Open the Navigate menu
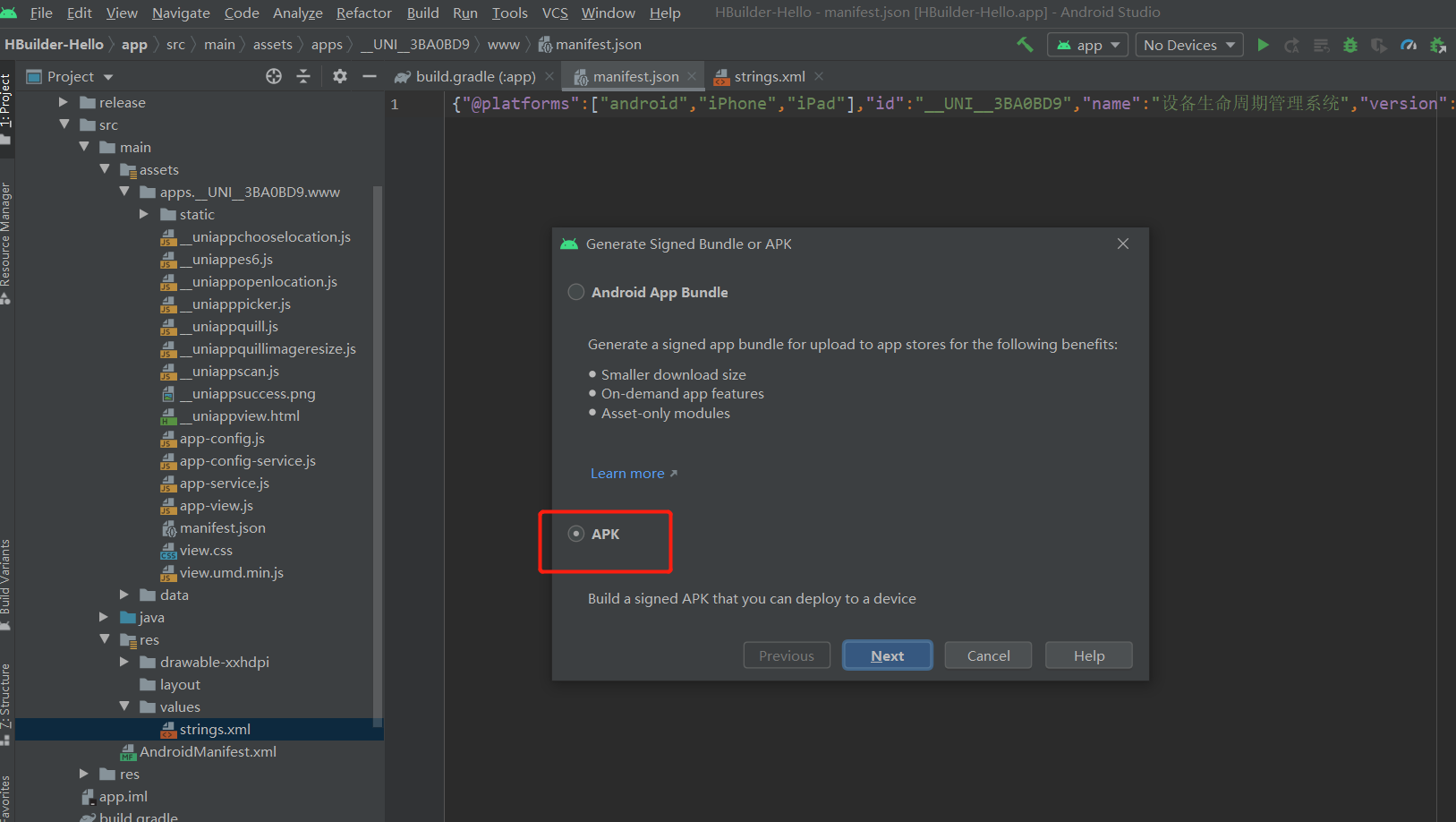Image resolution: width=1456 pixels, height=822 pixels. coord(181,13)
